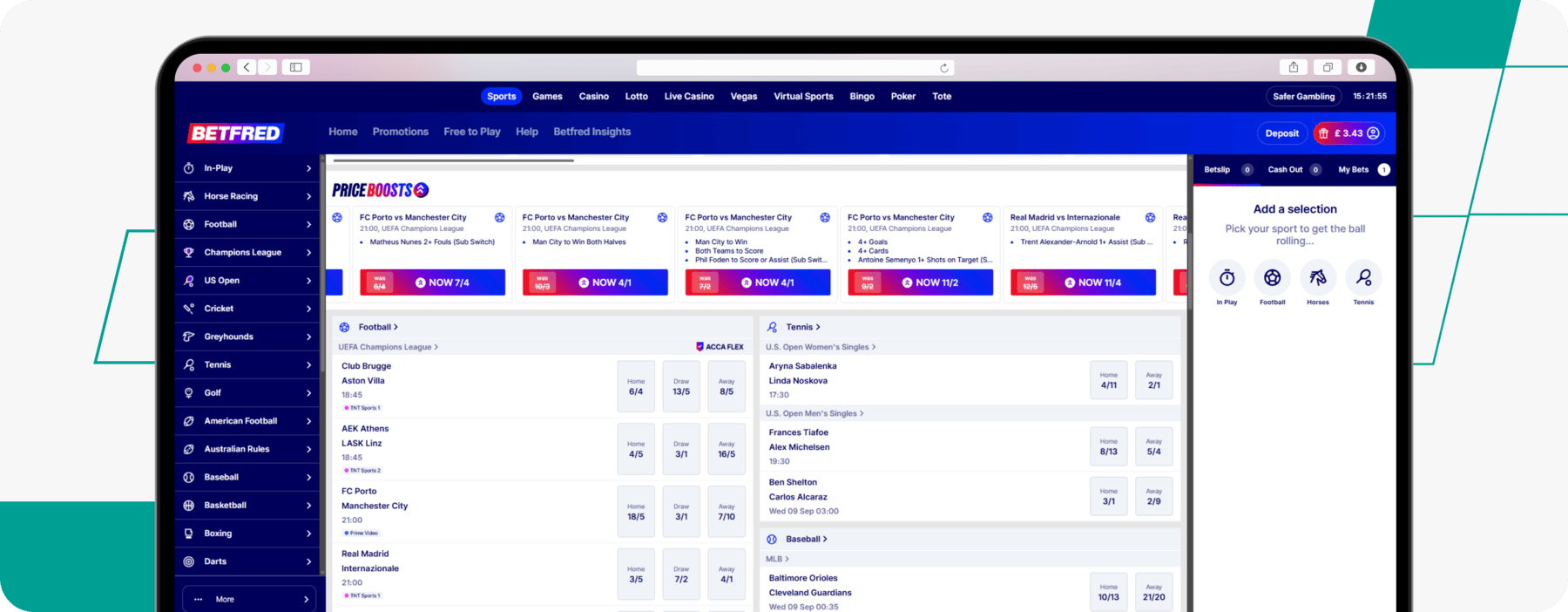Click browser reload icon in address bar
Screen dimensions: 1568x612
(x=943, y=67)
